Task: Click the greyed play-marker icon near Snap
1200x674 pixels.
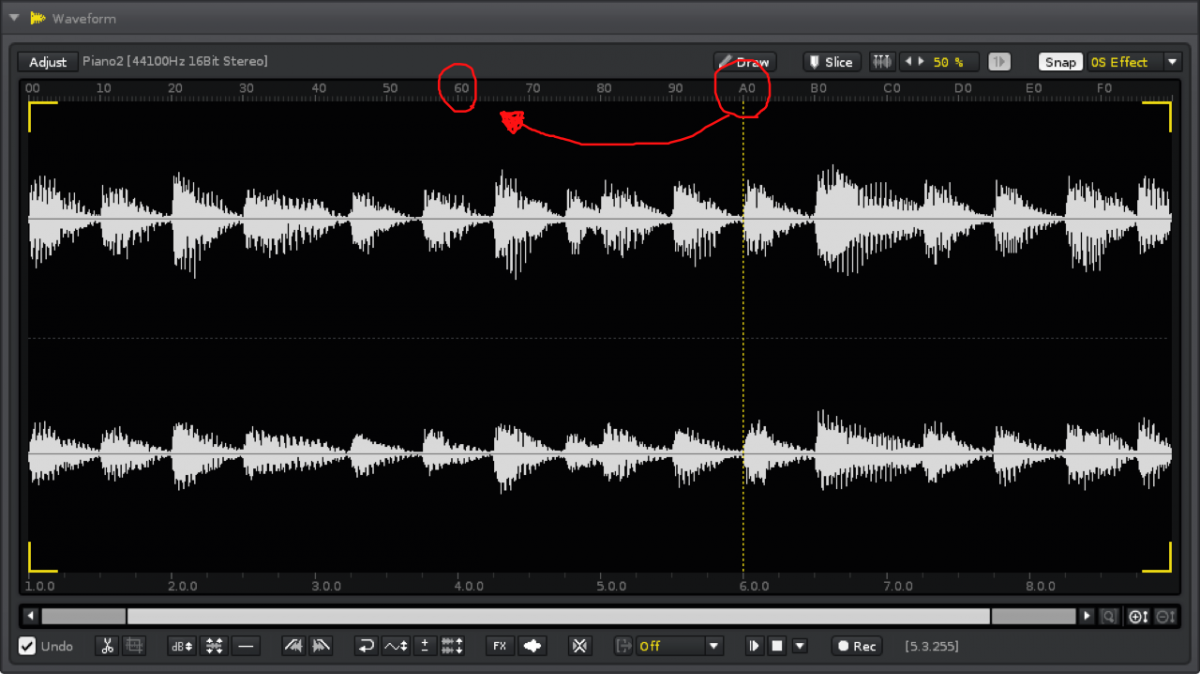Action: 999,62
